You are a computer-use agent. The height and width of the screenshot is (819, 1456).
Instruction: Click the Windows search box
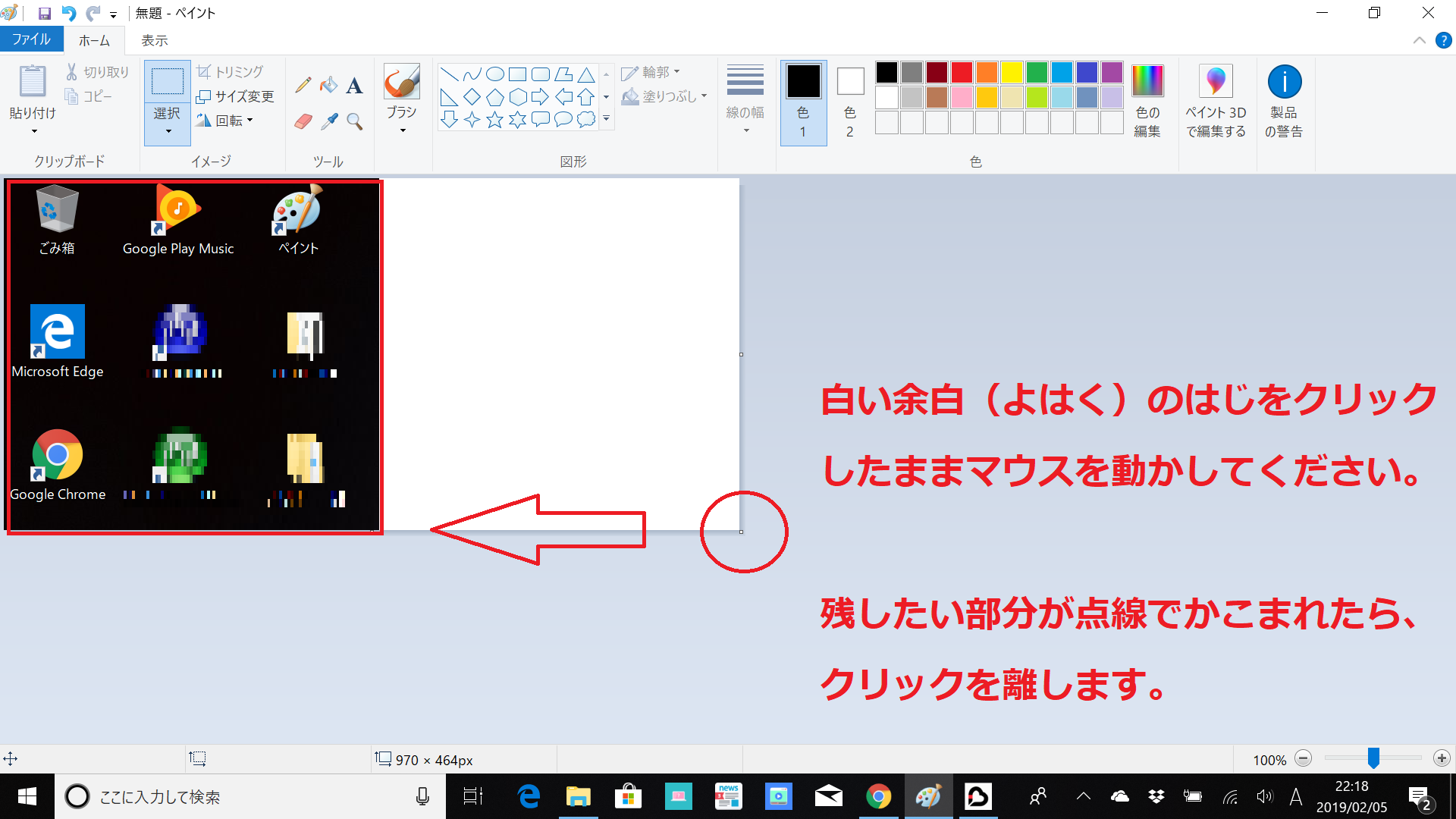click(x=250, y=796)
